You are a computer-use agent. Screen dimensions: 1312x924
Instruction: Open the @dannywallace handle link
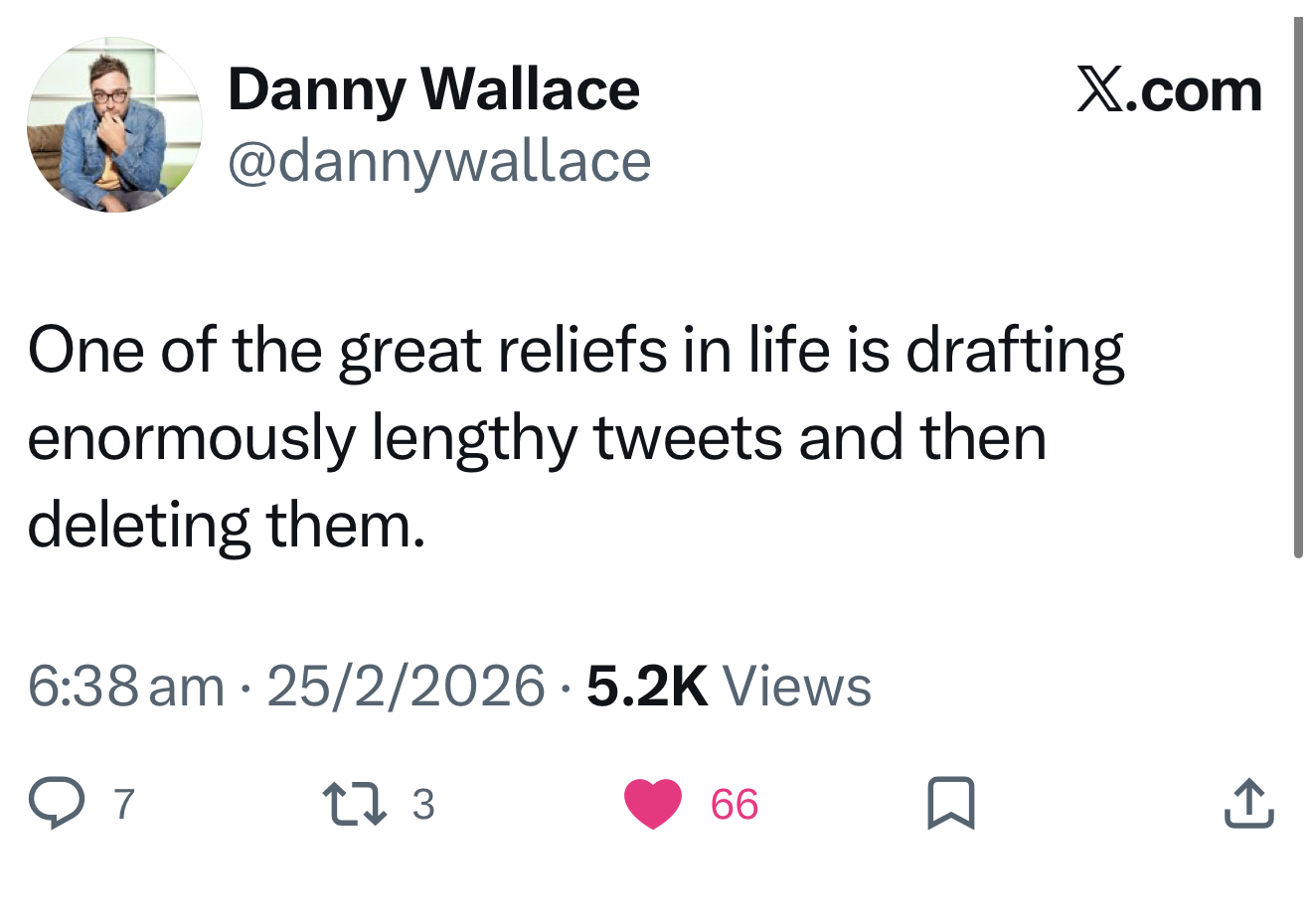coord(439,161)
